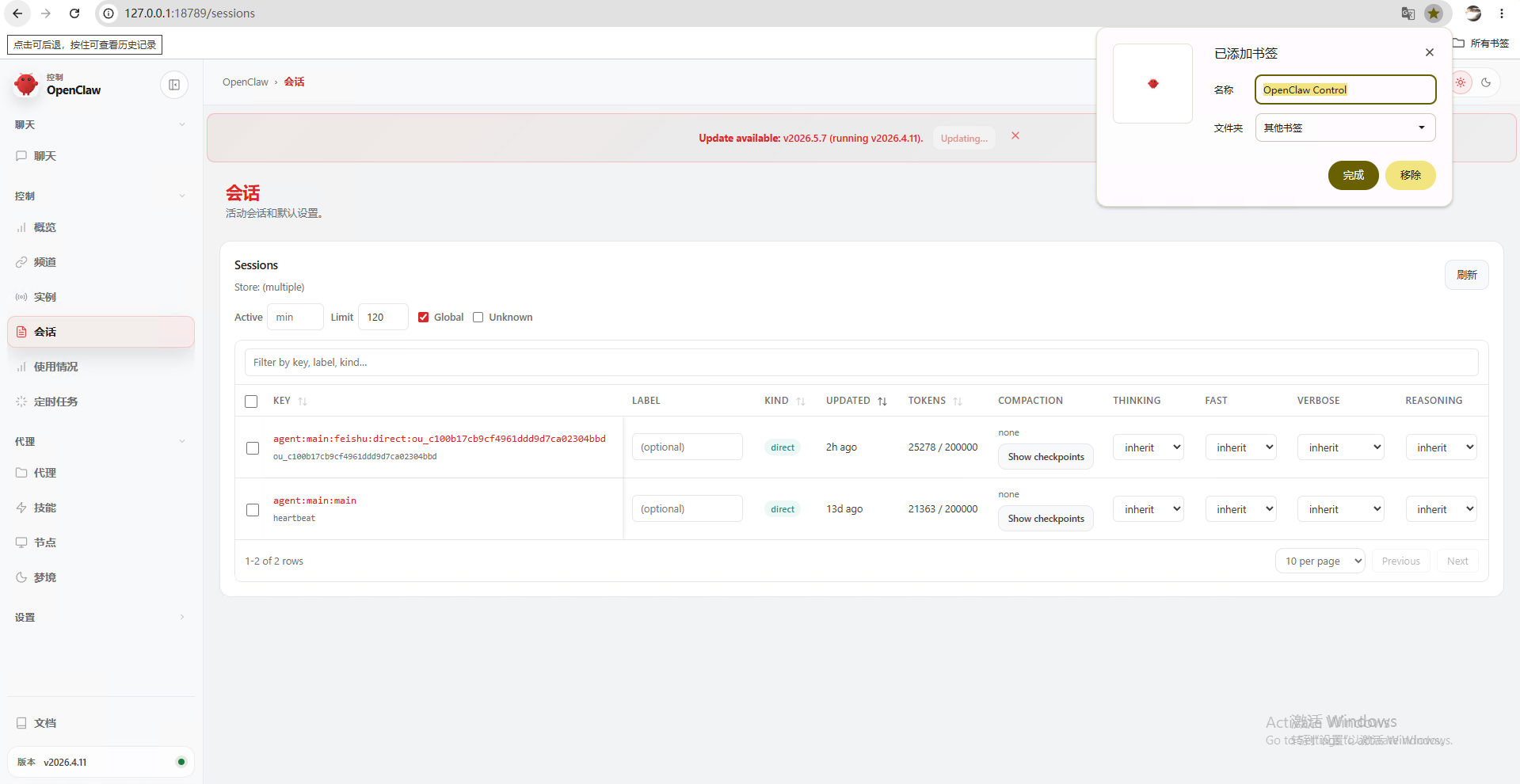Open 文档 docs link in sidebar
This screenshot has width=1520, height=784.
coord(101,723)
